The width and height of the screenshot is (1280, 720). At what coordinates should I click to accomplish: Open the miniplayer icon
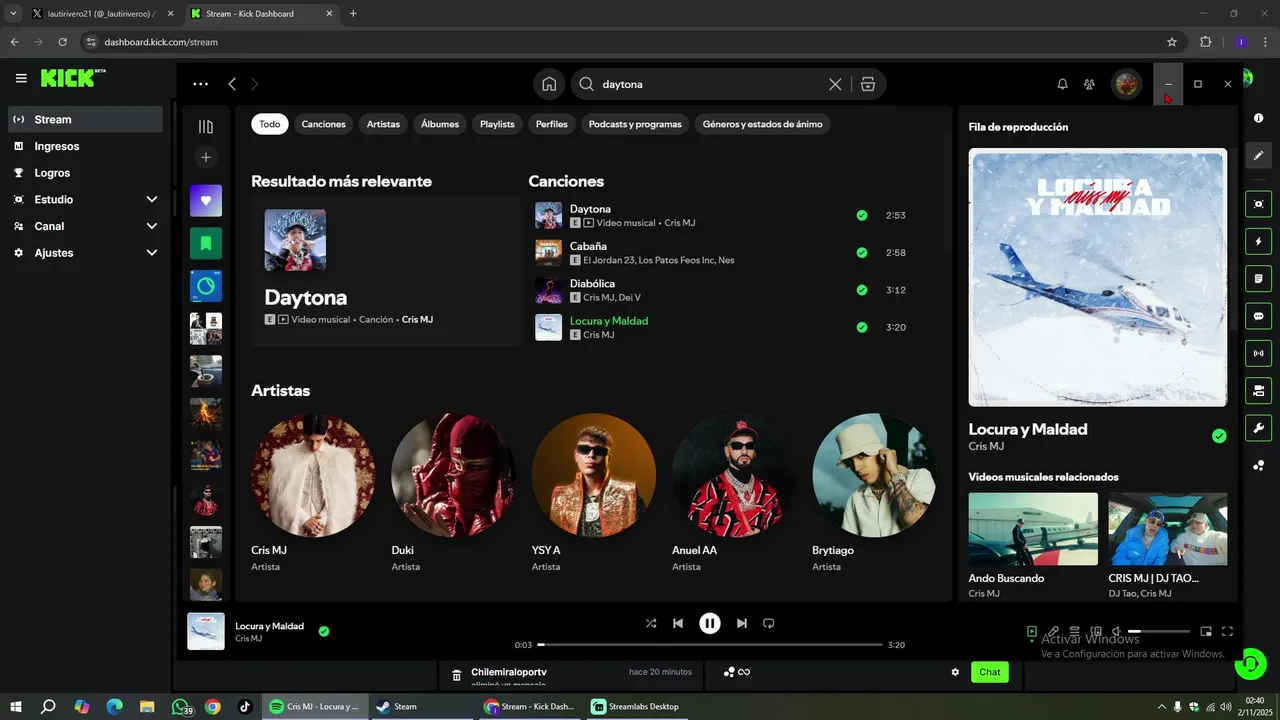[1206, 632]
